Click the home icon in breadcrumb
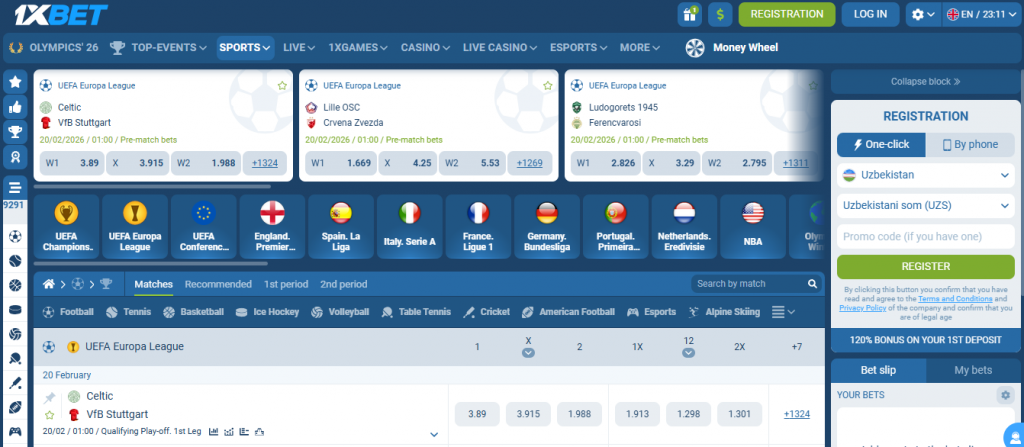The height and width of the screenshot is (447, 1024). pos(48,284)
